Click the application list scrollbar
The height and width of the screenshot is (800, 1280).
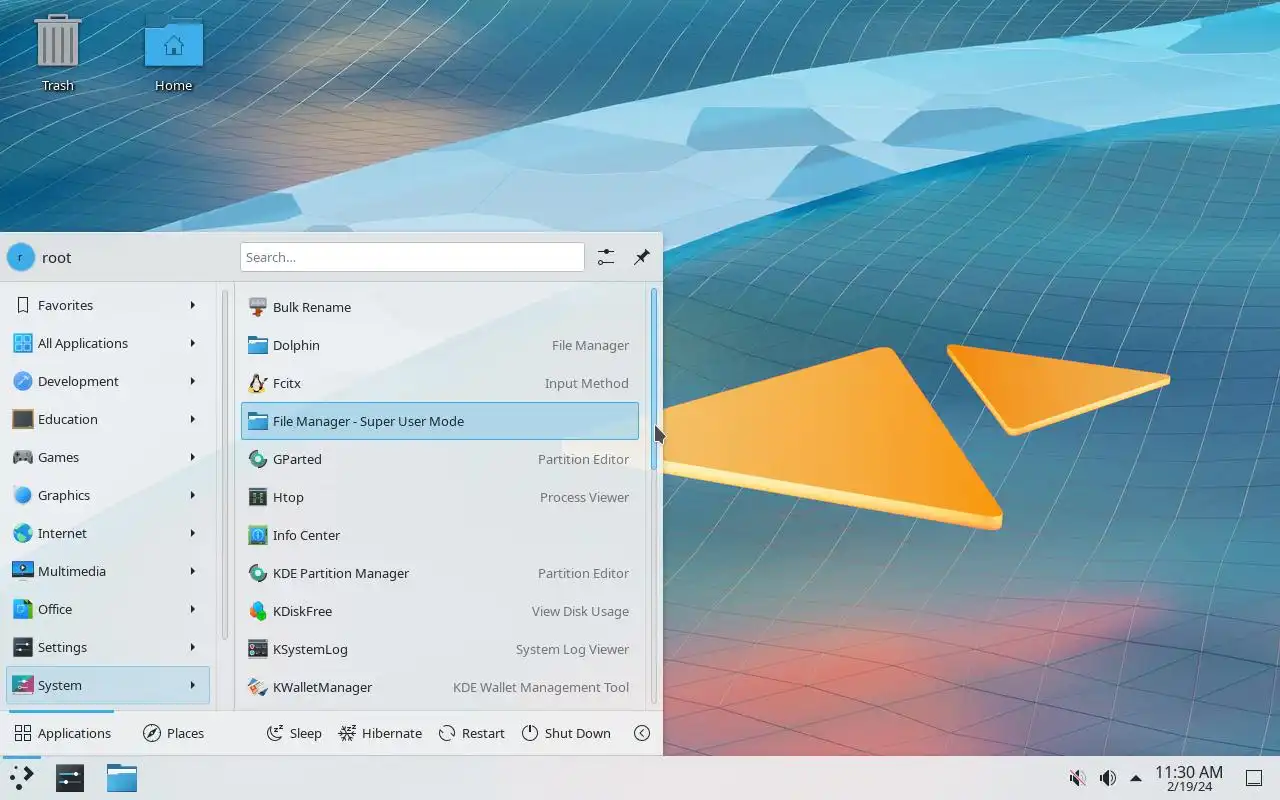[654, 379]
